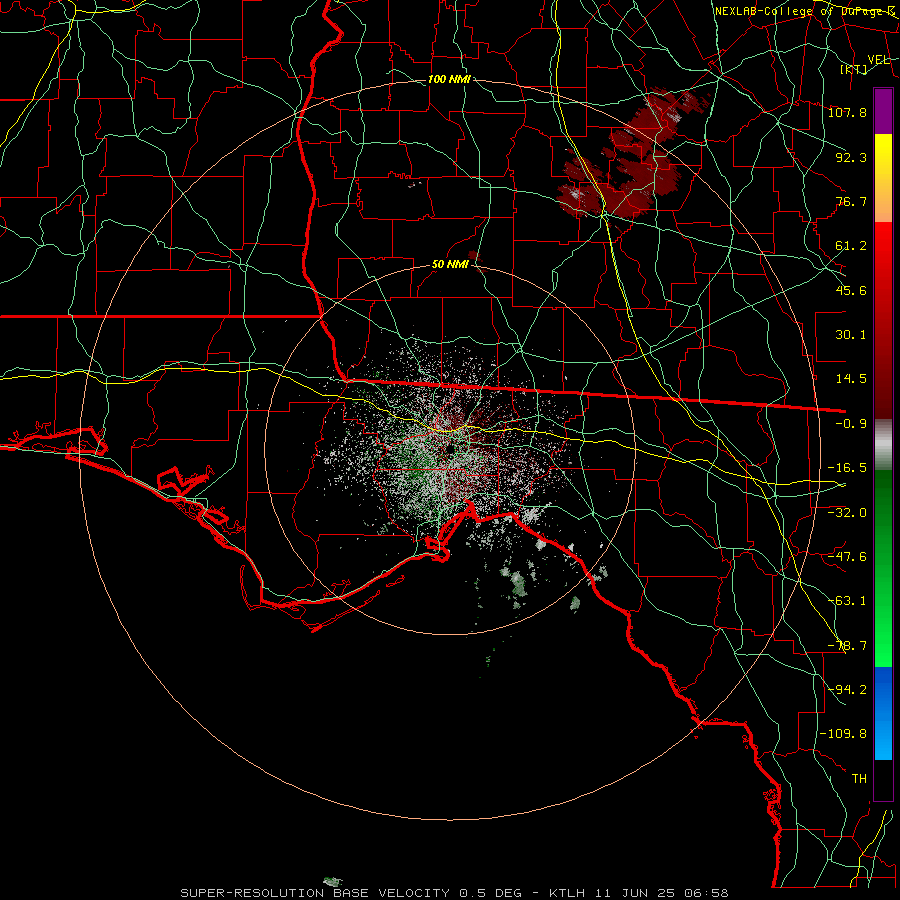Click the 92.3 legend value

click(x=851, y=157)
